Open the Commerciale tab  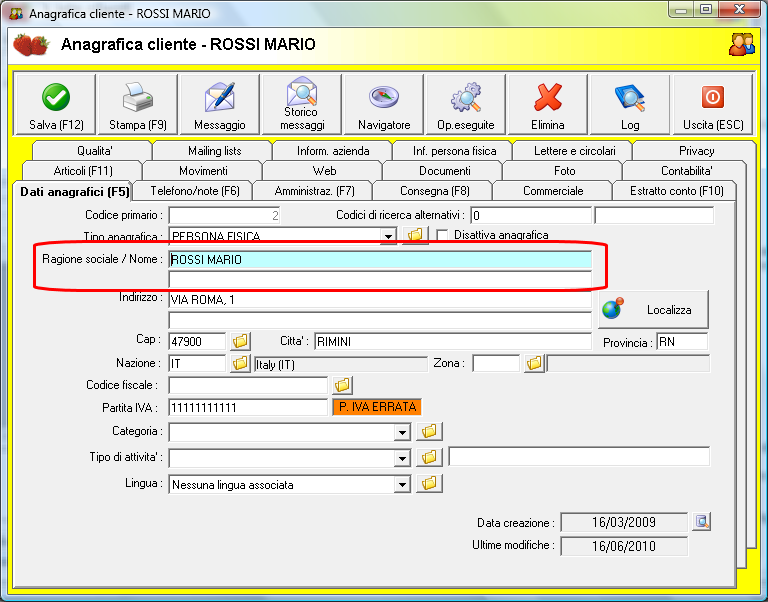pyautogui.click(x=553, y=191)
